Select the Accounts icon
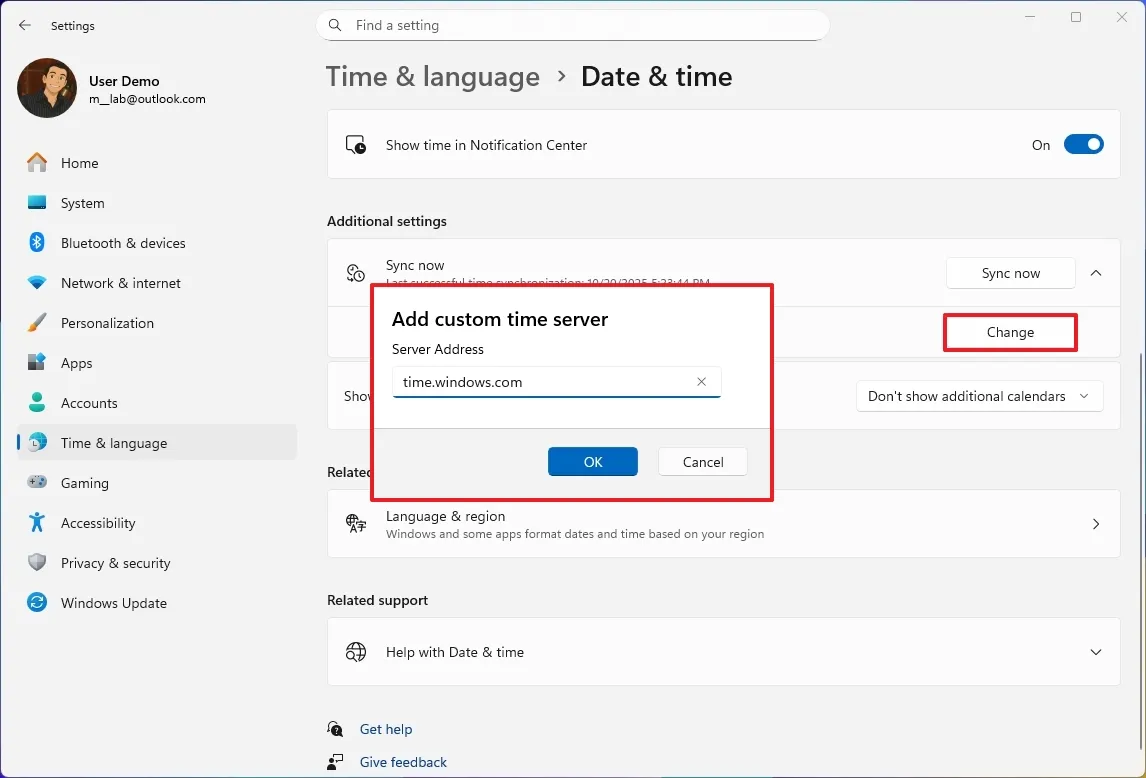Viewport: 1146px width, 778px height. coord(36,403)
